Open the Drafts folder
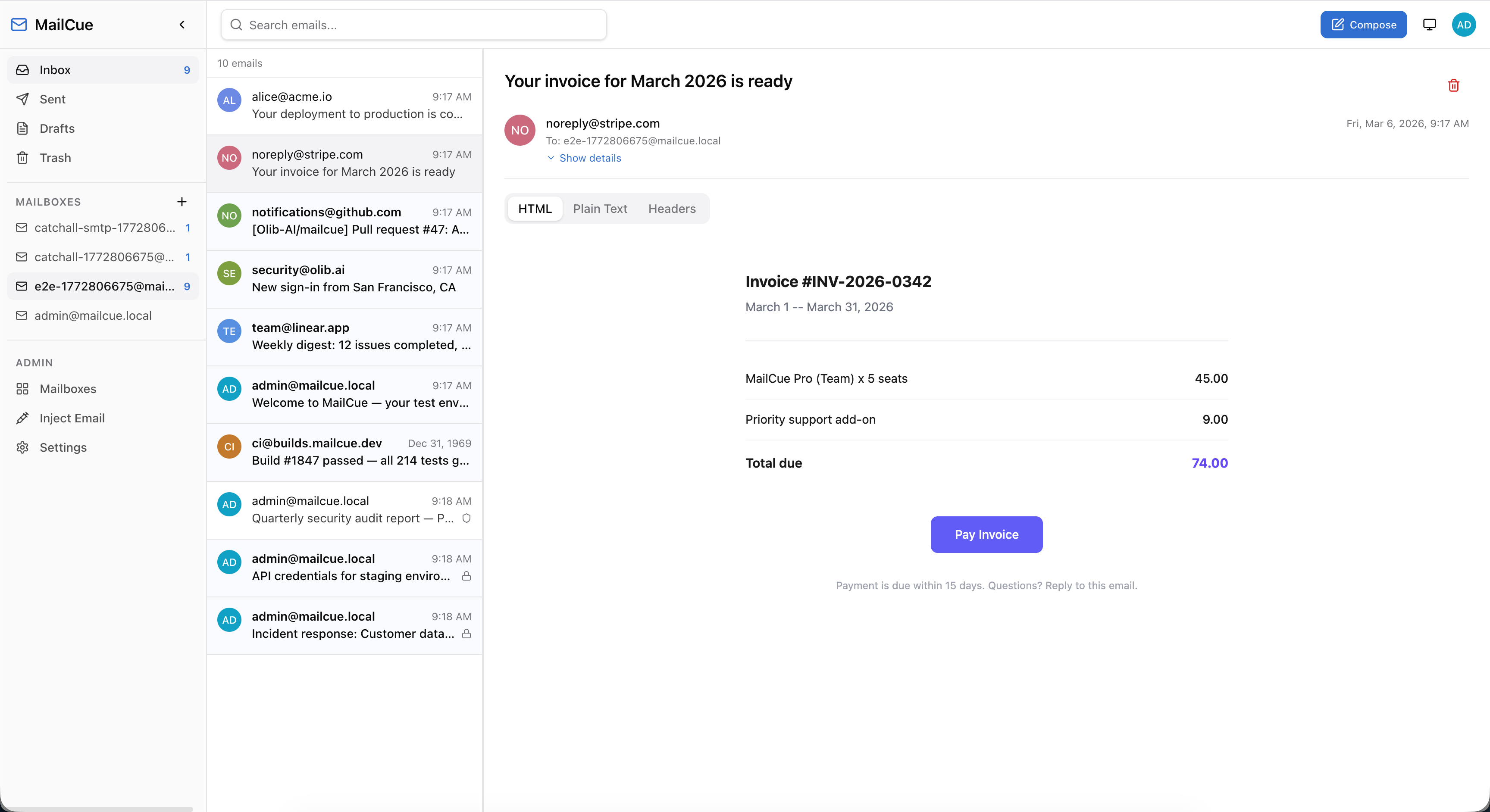The width and height of the screenshot is (1490, 812). (56, 128)
